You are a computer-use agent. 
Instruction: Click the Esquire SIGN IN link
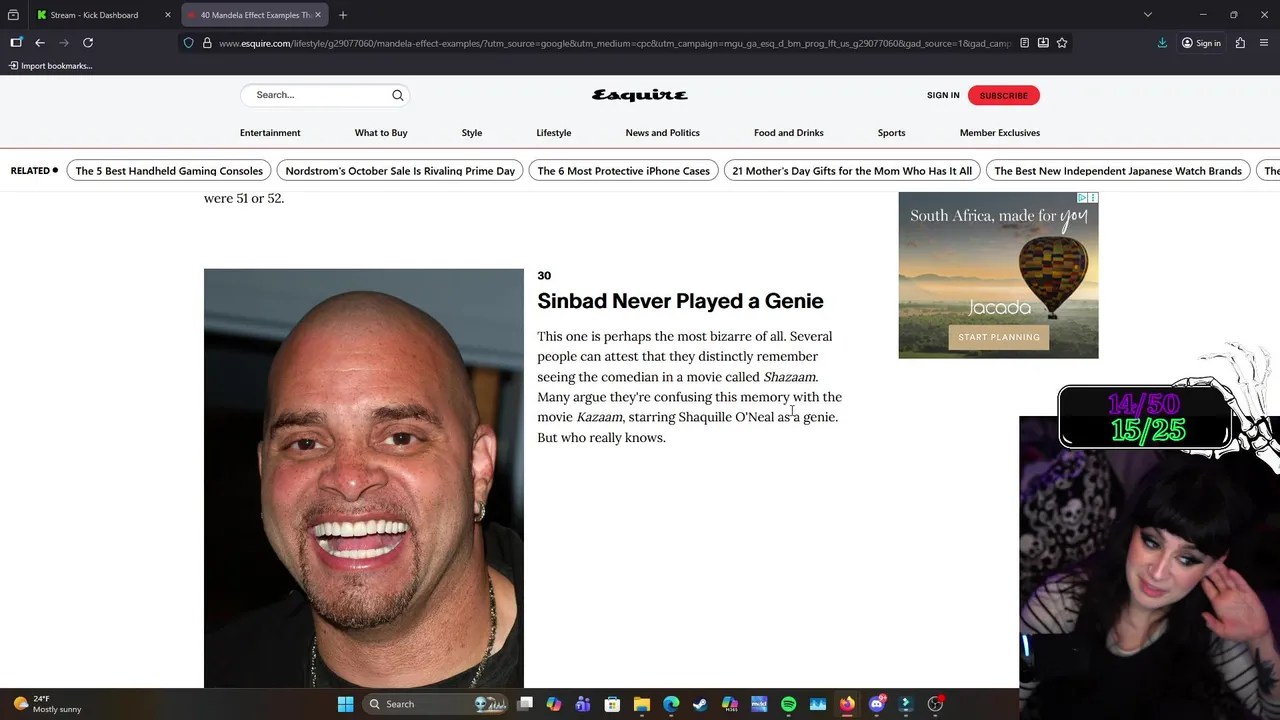(943, 95)
